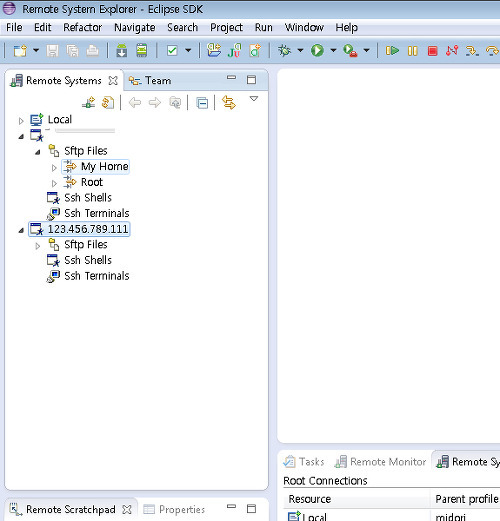This screenshot has width=500, height=521.
Task: Click the New Android XML file icon
Action: pos(255,51)
